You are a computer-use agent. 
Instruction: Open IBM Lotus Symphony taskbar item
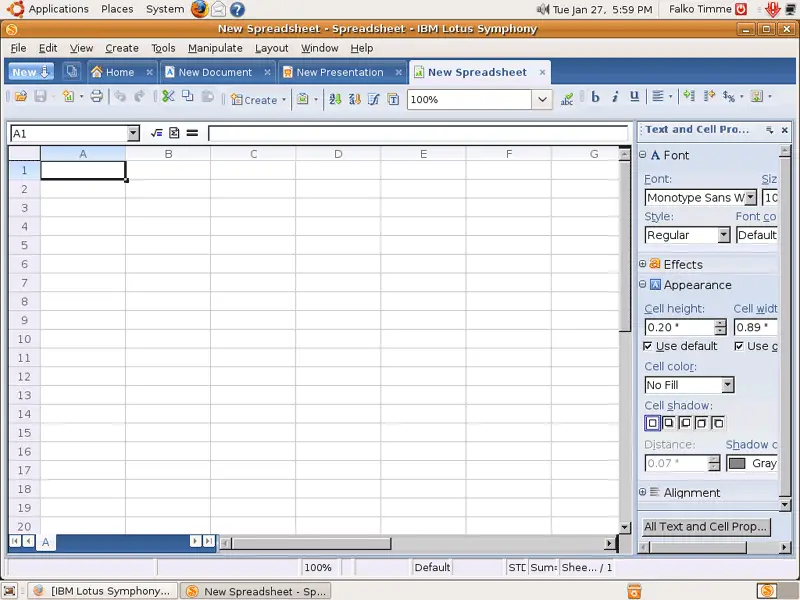point(102,591)
